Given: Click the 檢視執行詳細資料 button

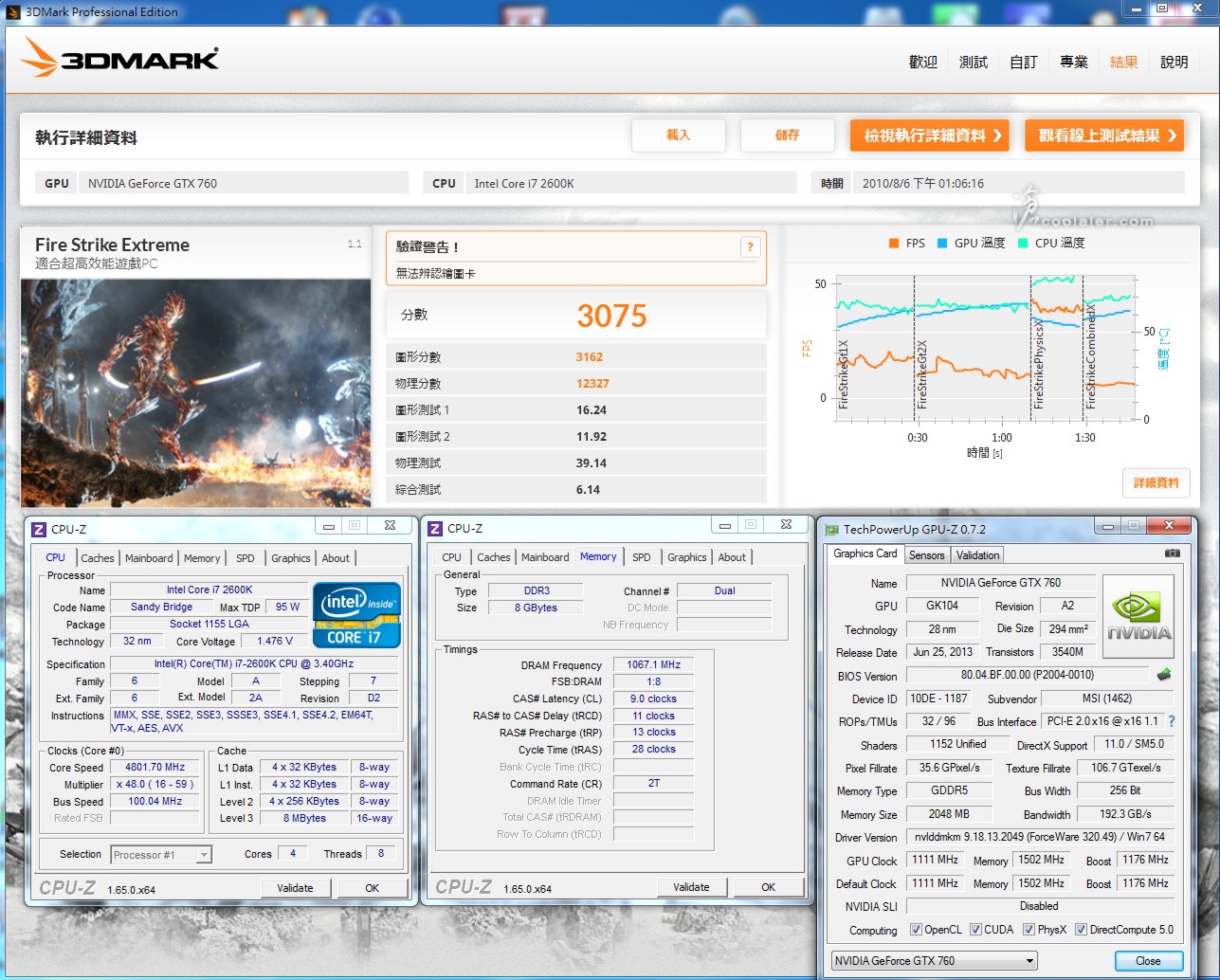Looking at the screenshot, I should click(x=929, y=136).
